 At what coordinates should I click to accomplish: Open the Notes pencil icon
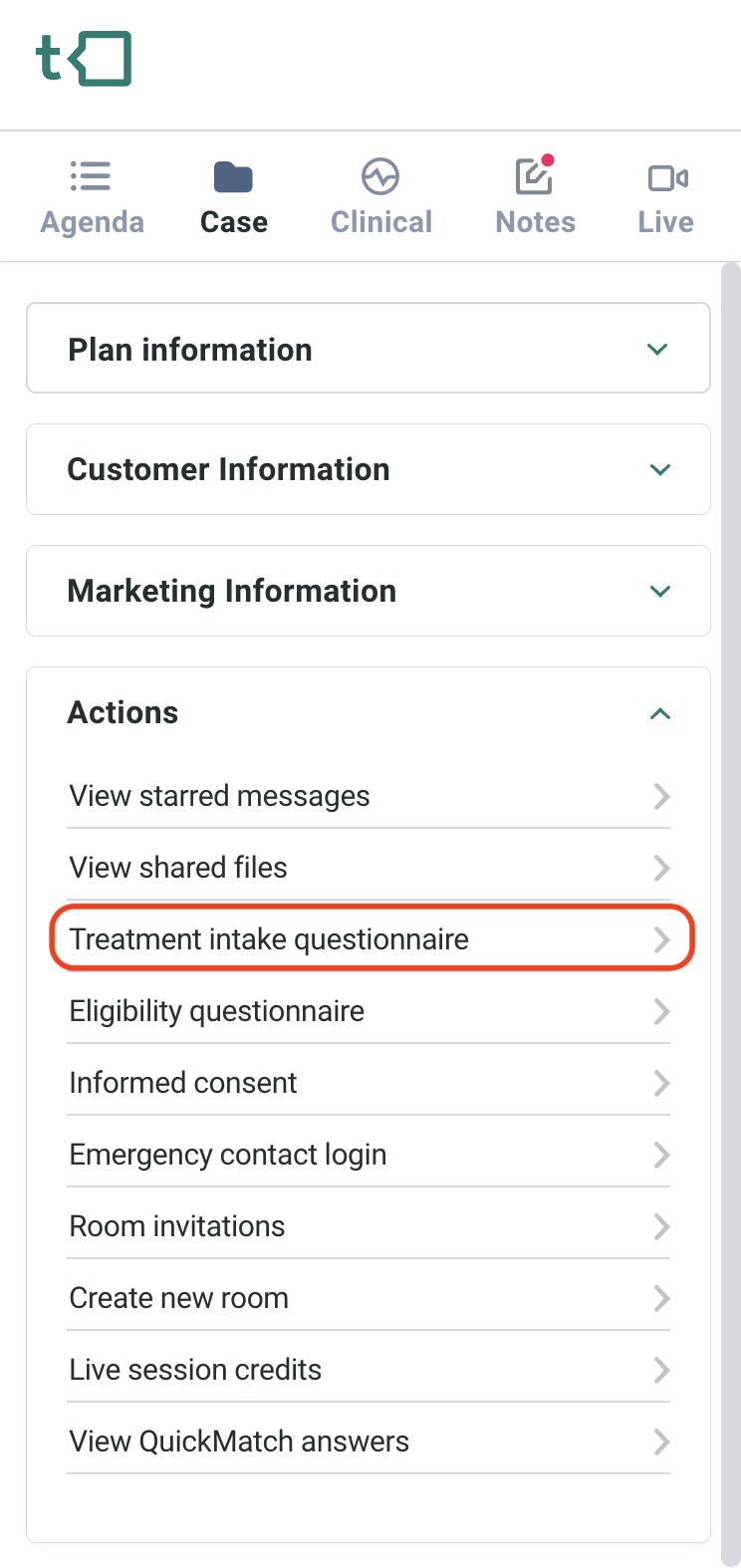click(534, 177)
